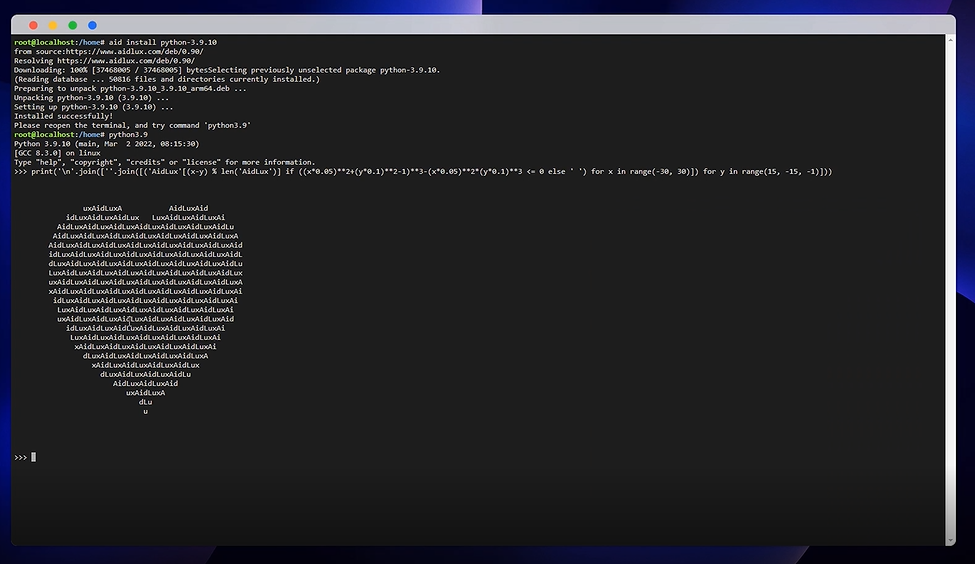Click the 'uxAidLuxA' row near heart bottom
This screenshot has width=975, height=564.
[x=146, y=393]
